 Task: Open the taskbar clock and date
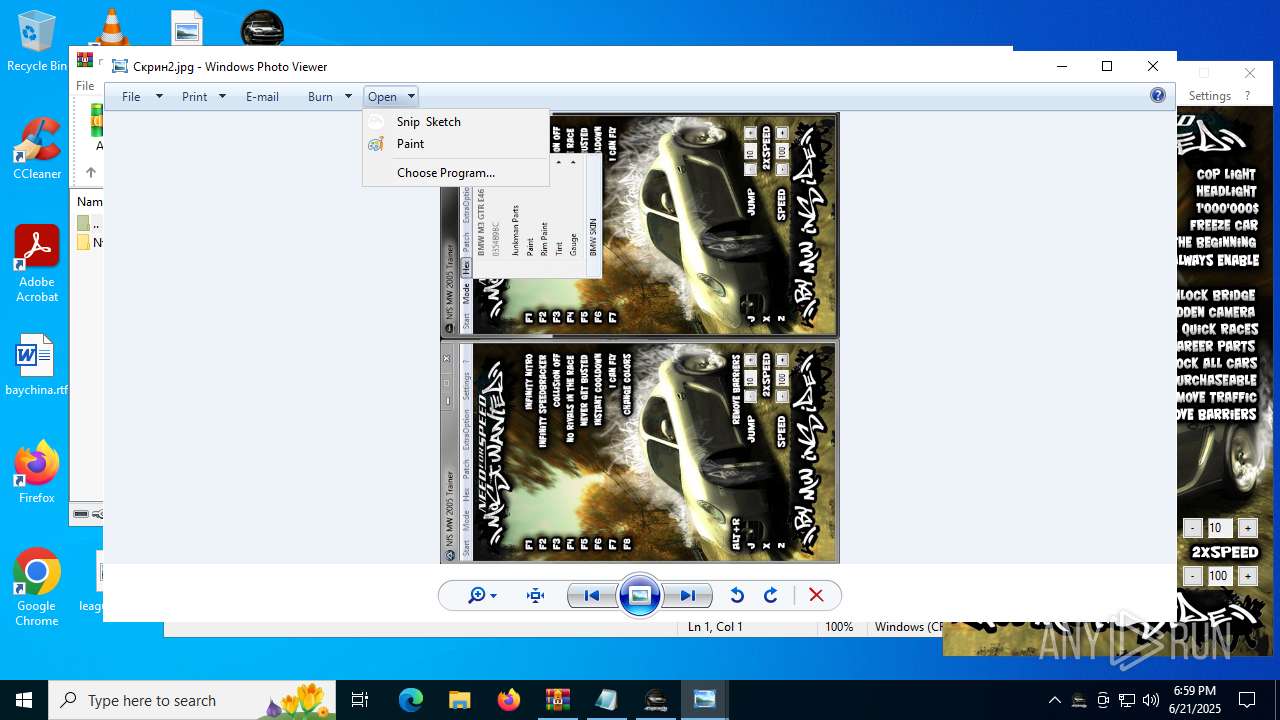[1194, 700]
